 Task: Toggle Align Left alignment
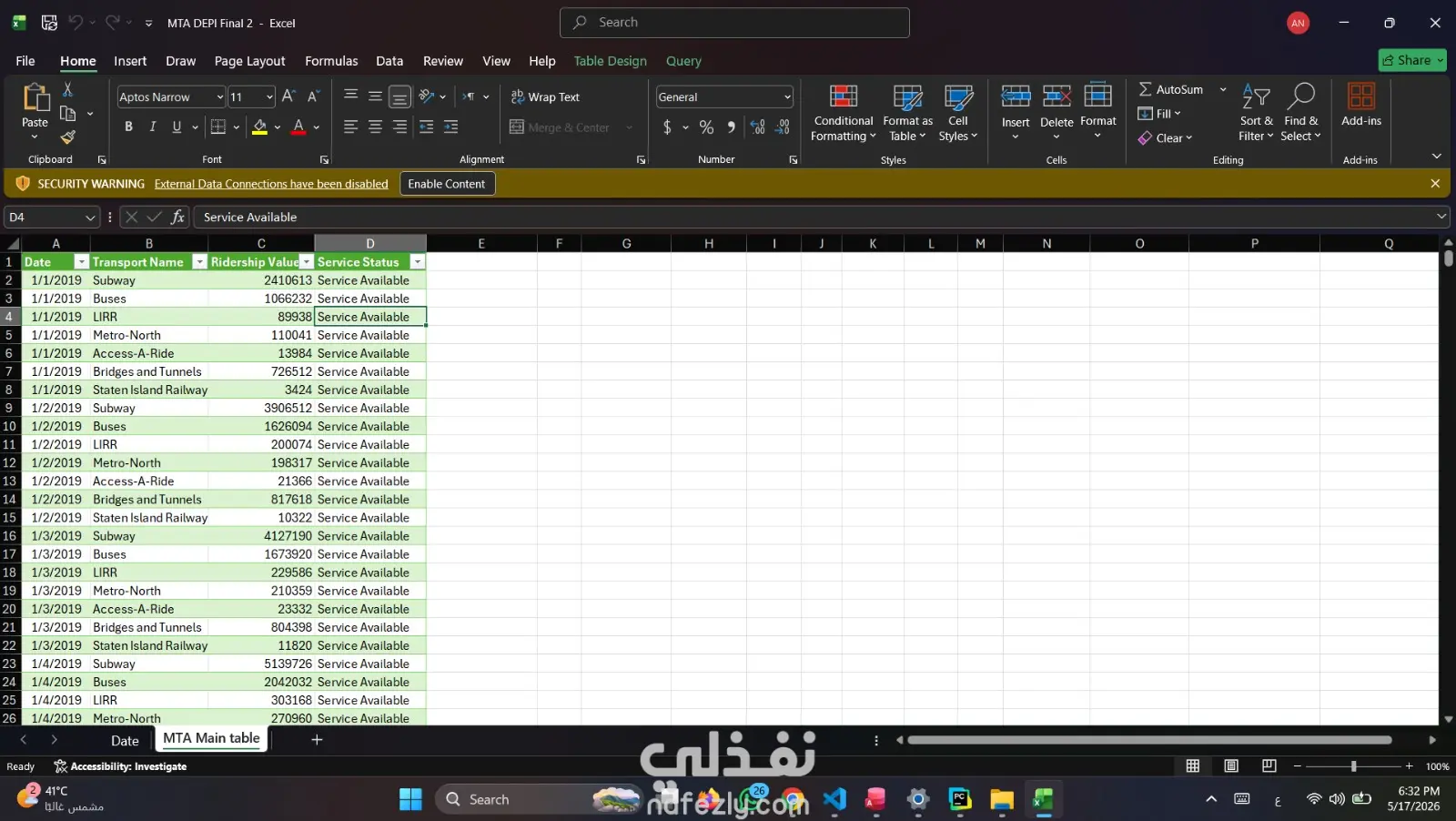(350, 127)
